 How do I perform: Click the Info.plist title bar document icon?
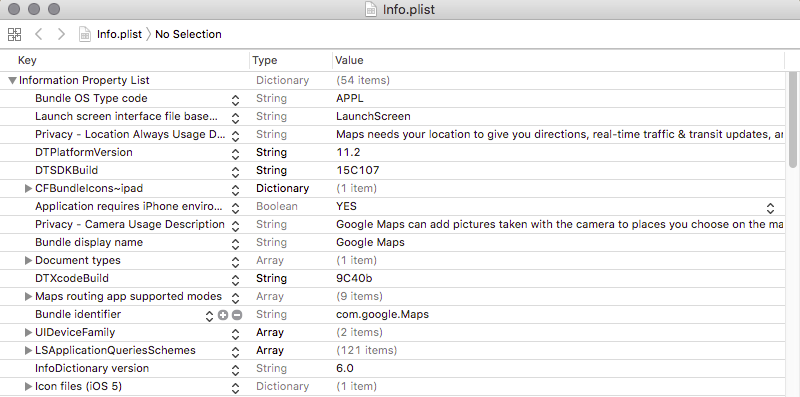coord(371,9)
